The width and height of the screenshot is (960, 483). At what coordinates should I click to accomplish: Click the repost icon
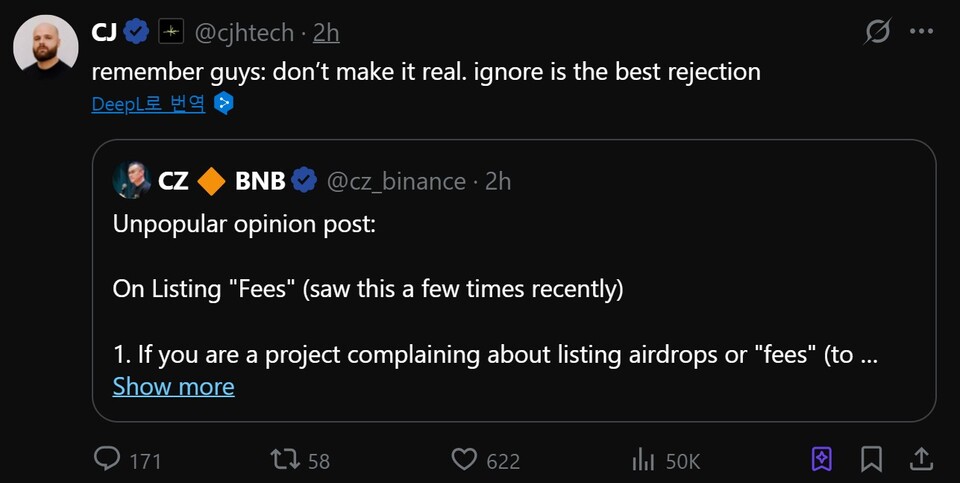click(x=284, y=459)
